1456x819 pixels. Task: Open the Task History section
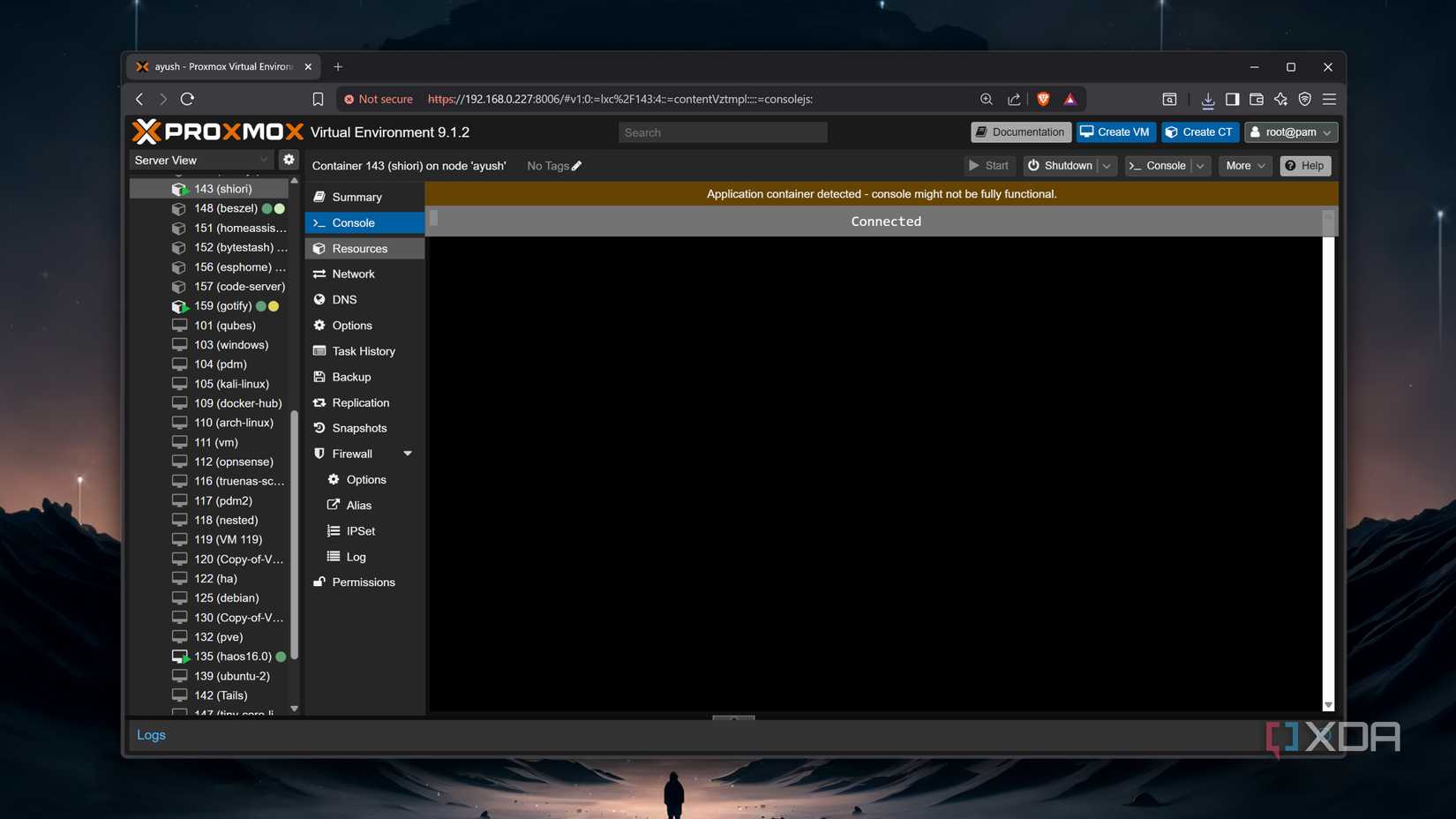(364, 351)
